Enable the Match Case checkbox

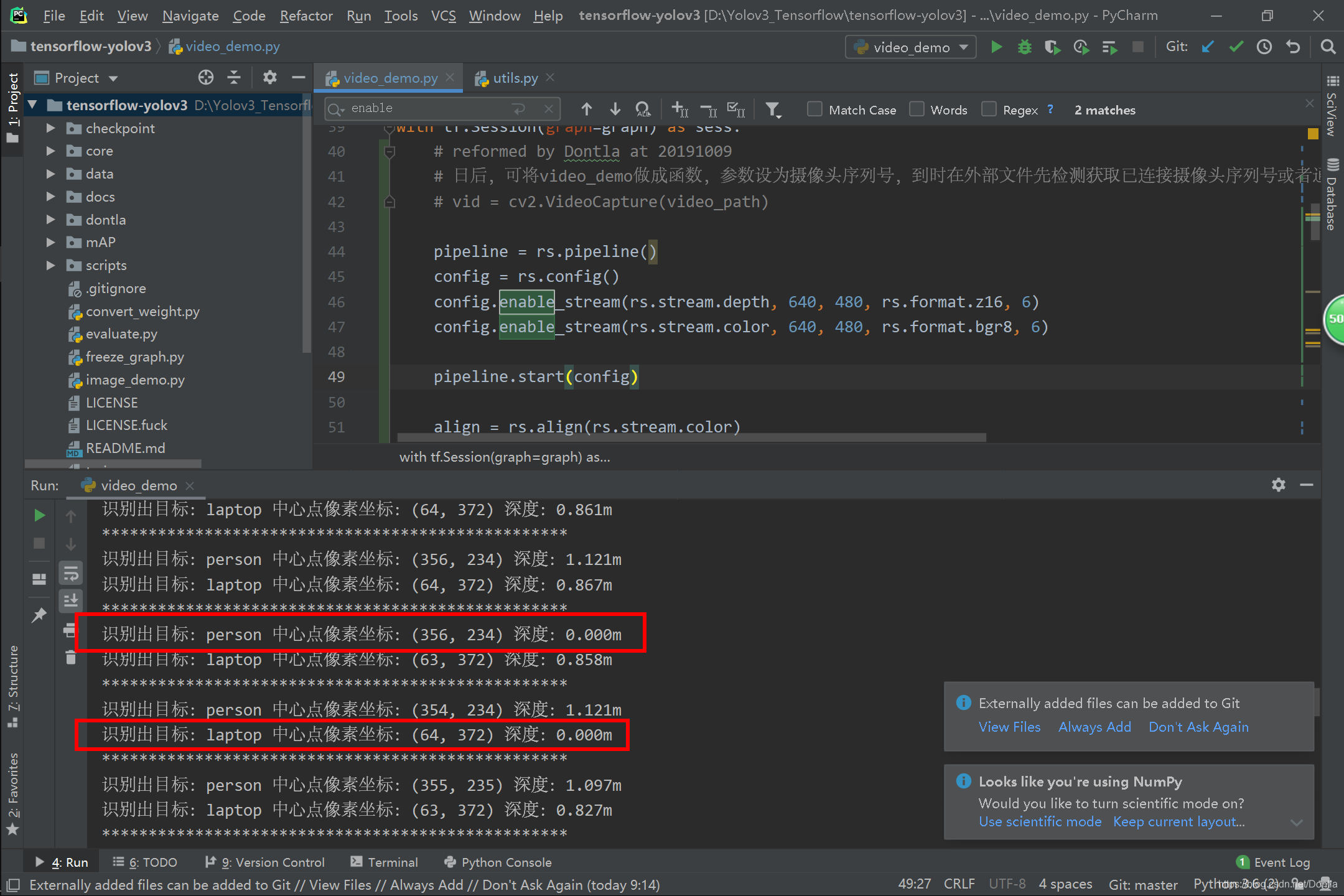tap(814, 110)
